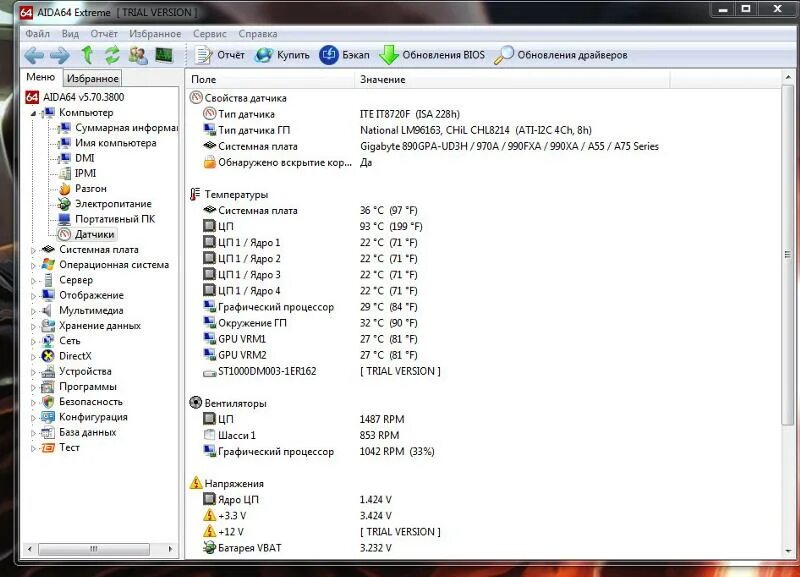The image size is (800, 577).
Task: Refresh sensor data with green arrows icon
Action: pos(112,55)
